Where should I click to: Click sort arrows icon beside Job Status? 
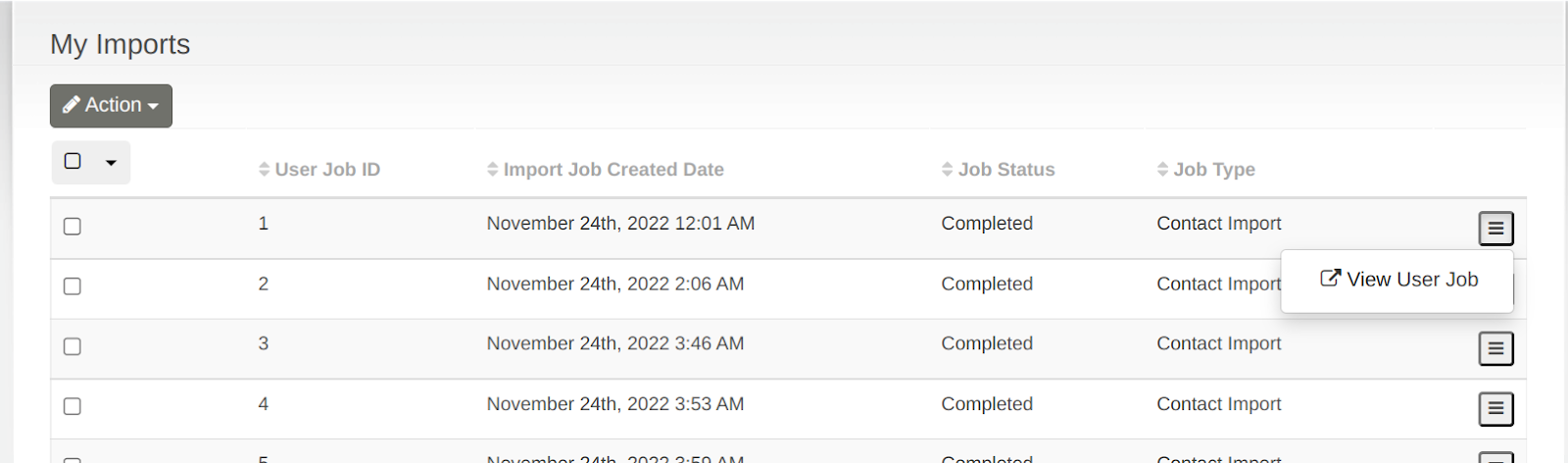(x=947, y=170)
